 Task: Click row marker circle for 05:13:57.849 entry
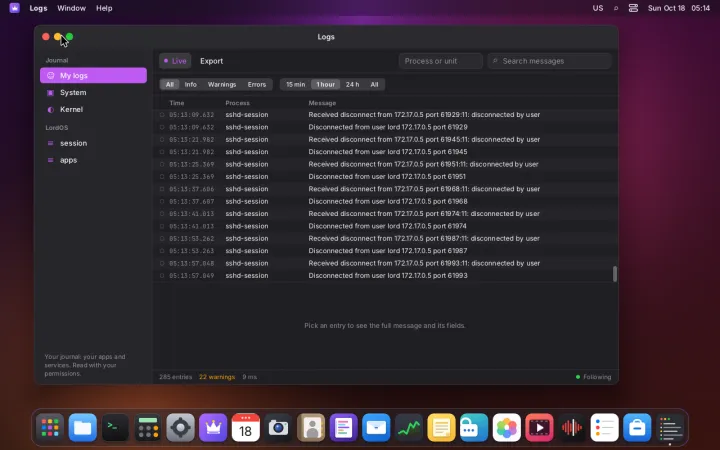pyautogui.click(x=162, y=276)
